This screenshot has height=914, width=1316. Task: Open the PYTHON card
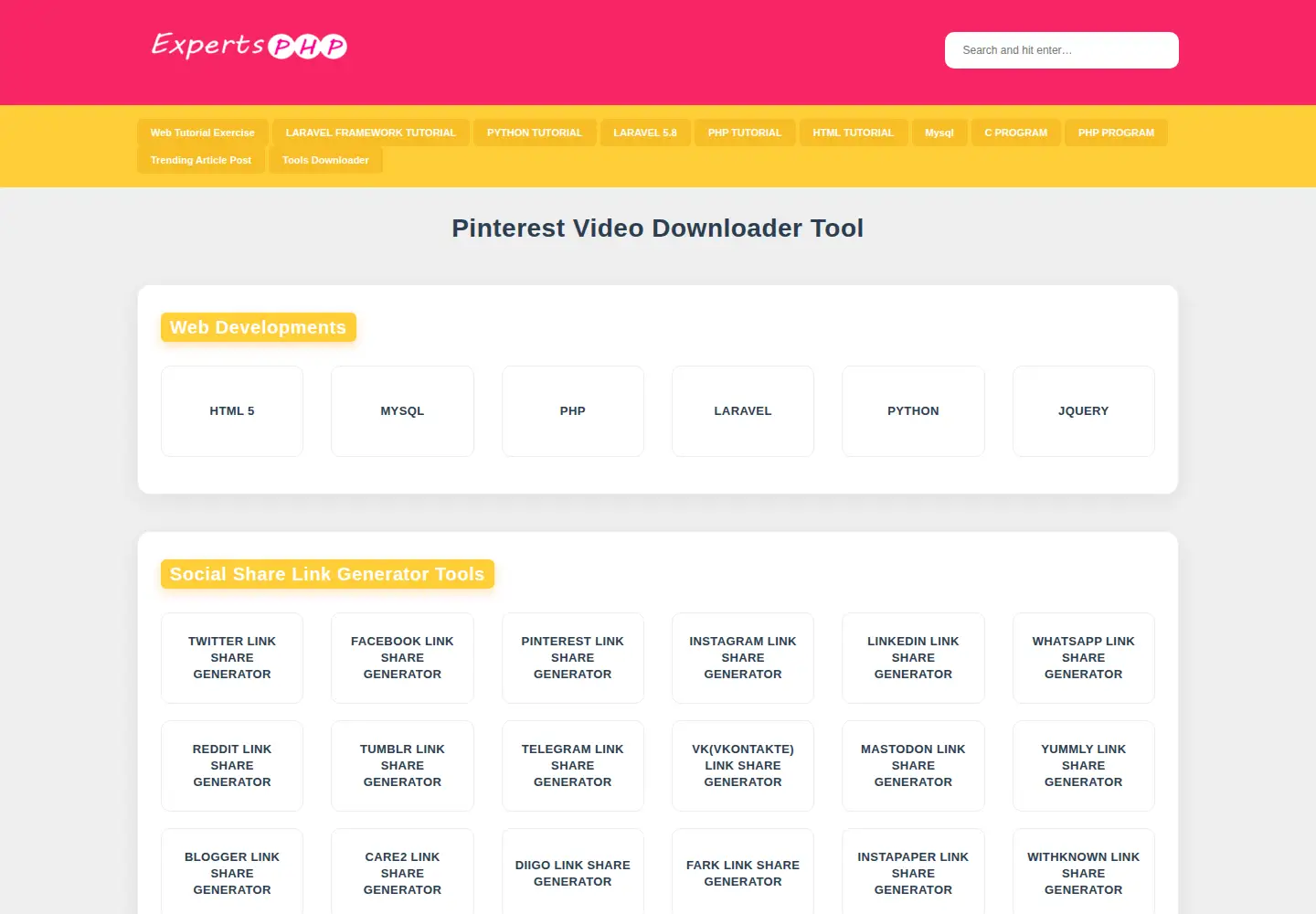[x=913, y=411]
